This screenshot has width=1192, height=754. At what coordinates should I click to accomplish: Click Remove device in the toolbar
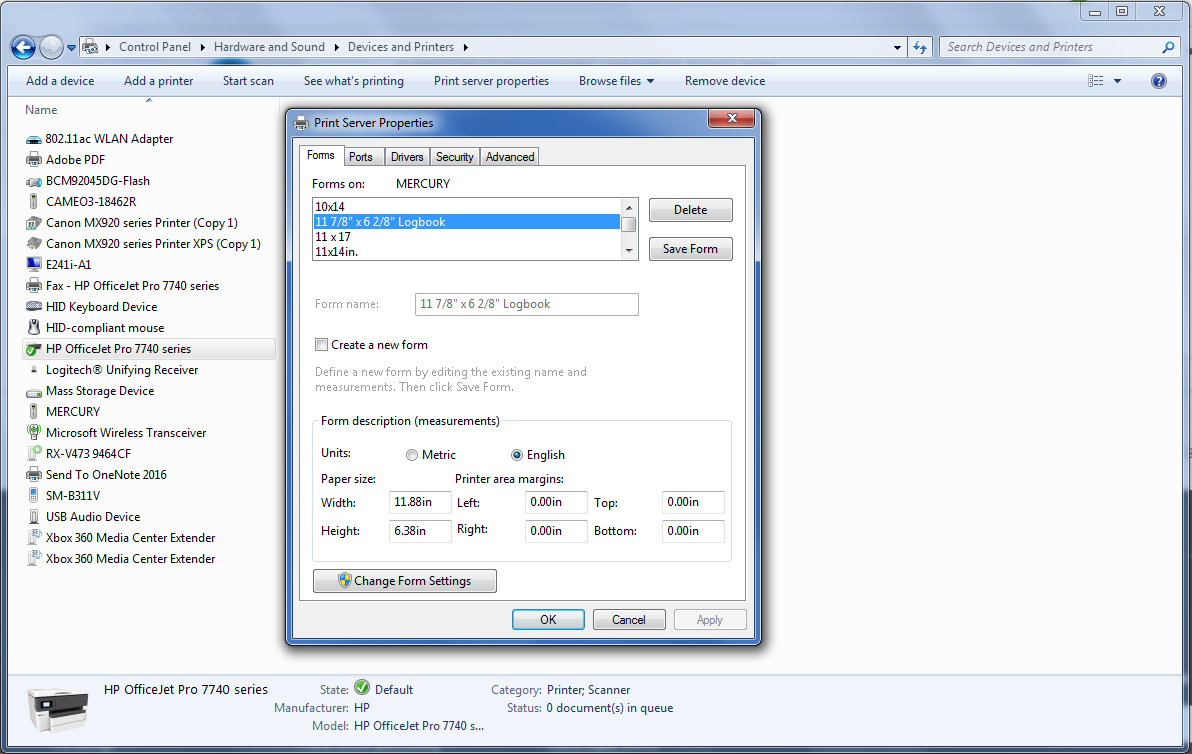(x=724, y=81)
